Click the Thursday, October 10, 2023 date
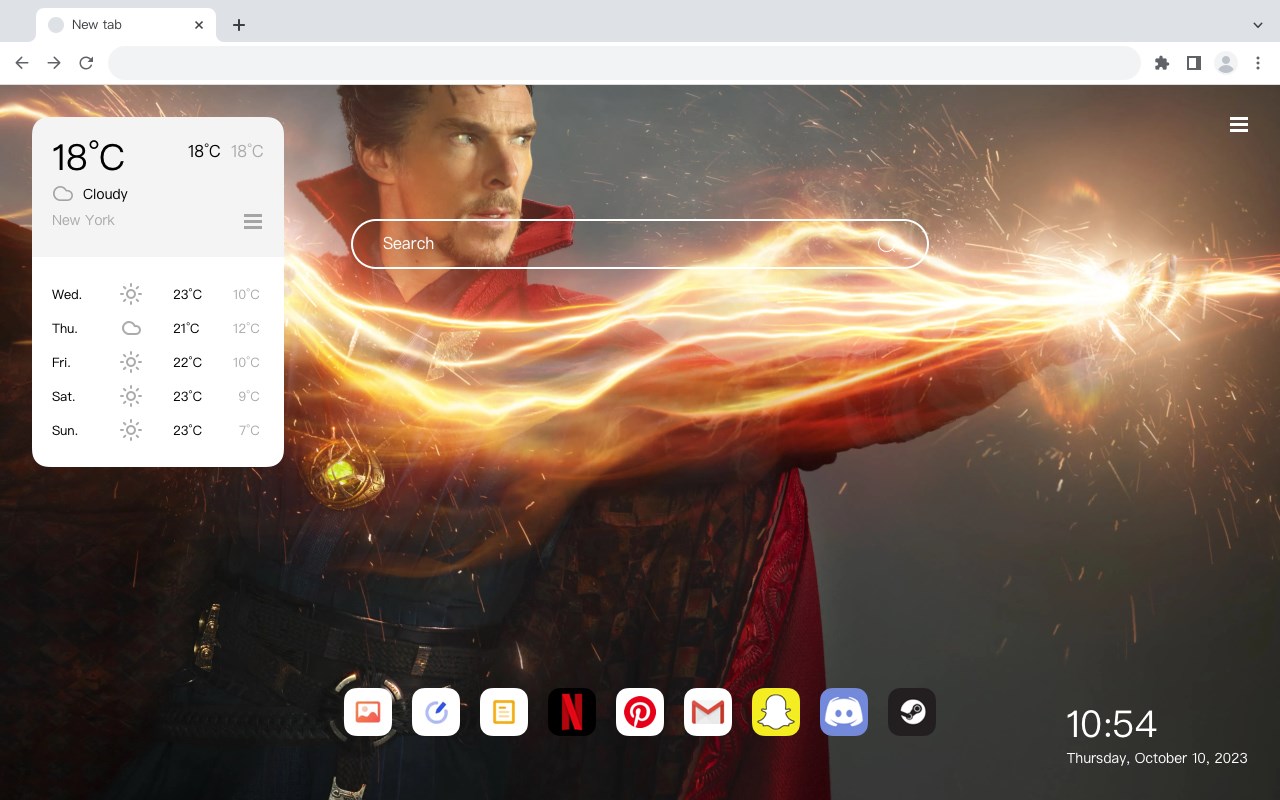Screen dimensions: 1280x800 click(1157, 758)
